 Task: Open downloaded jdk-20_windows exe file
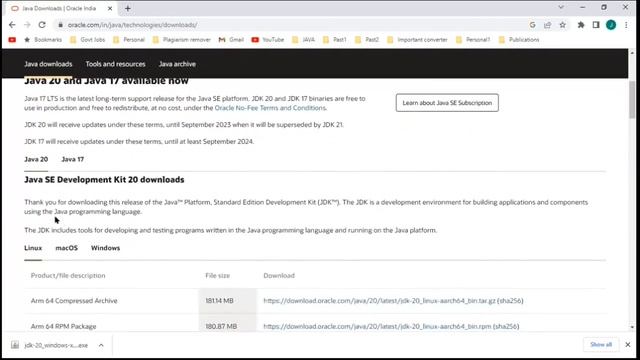[50, 345]
